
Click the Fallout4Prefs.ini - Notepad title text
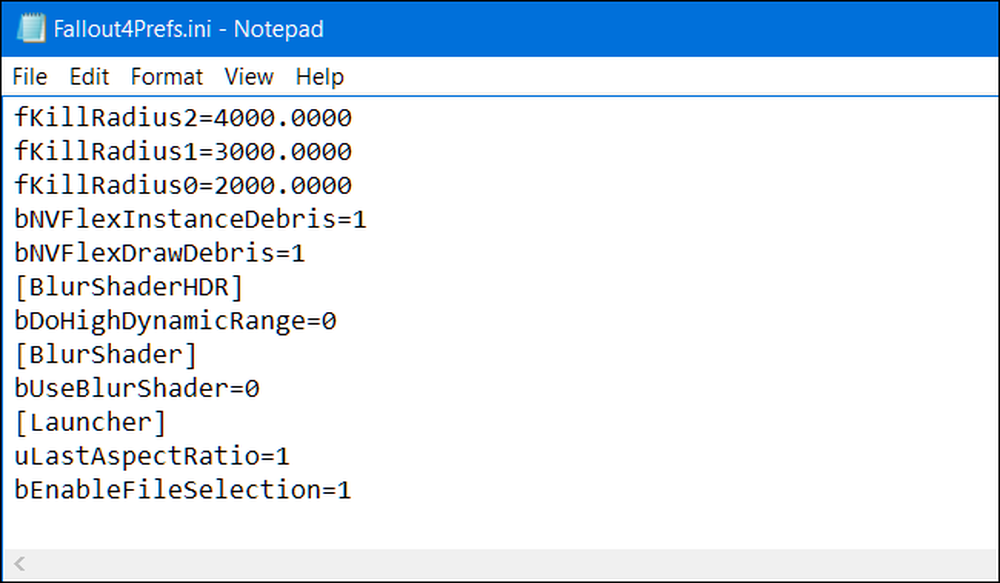(x=189, y=29)
